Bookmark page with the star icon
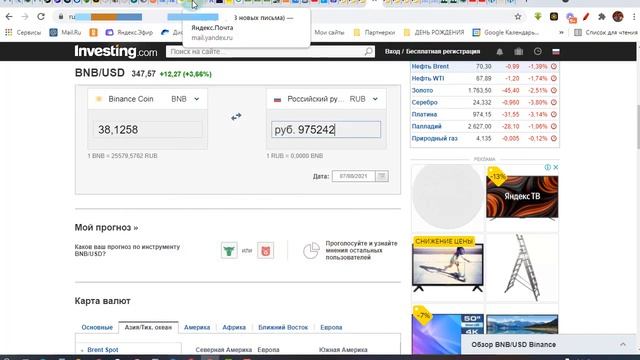Screen dimensions: 640x360 point(518,17)
